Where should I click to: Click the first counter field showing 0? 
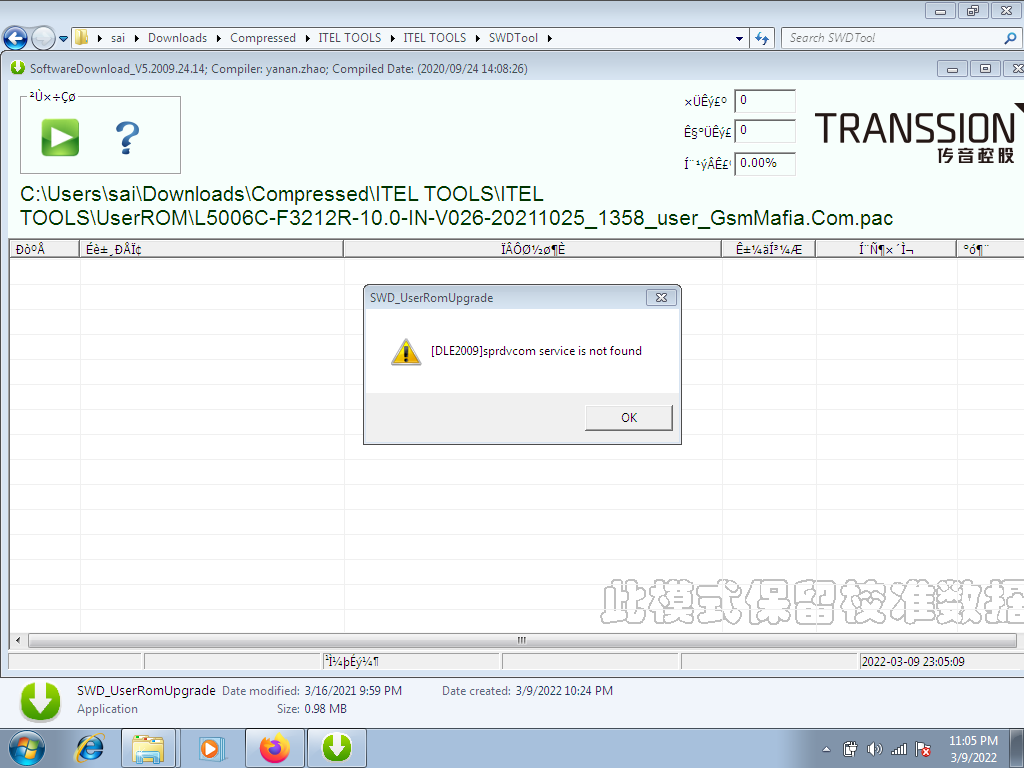click(x=765, y=101)
